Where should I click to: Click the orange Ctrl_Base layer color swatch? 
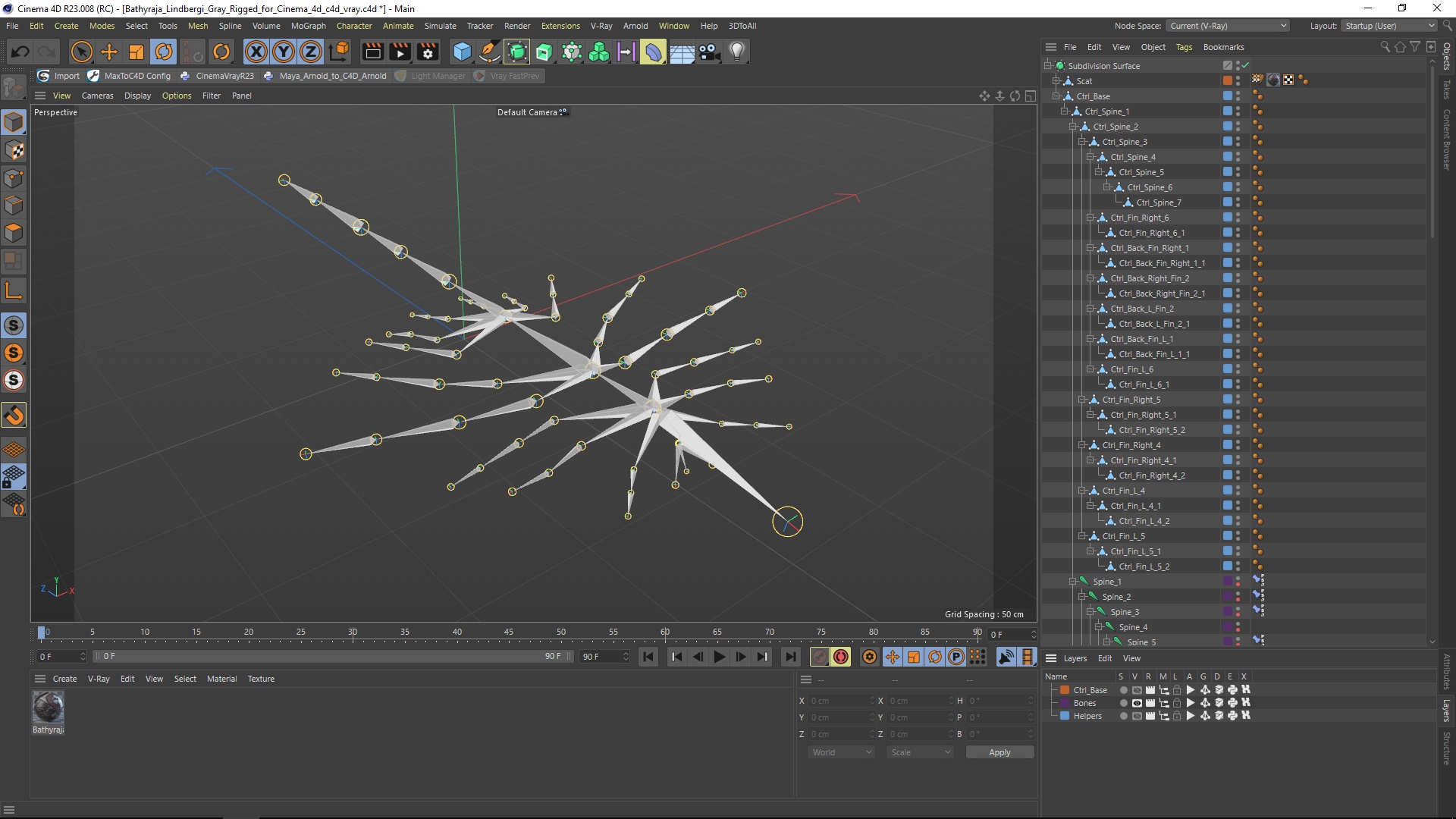[1065, 690]
